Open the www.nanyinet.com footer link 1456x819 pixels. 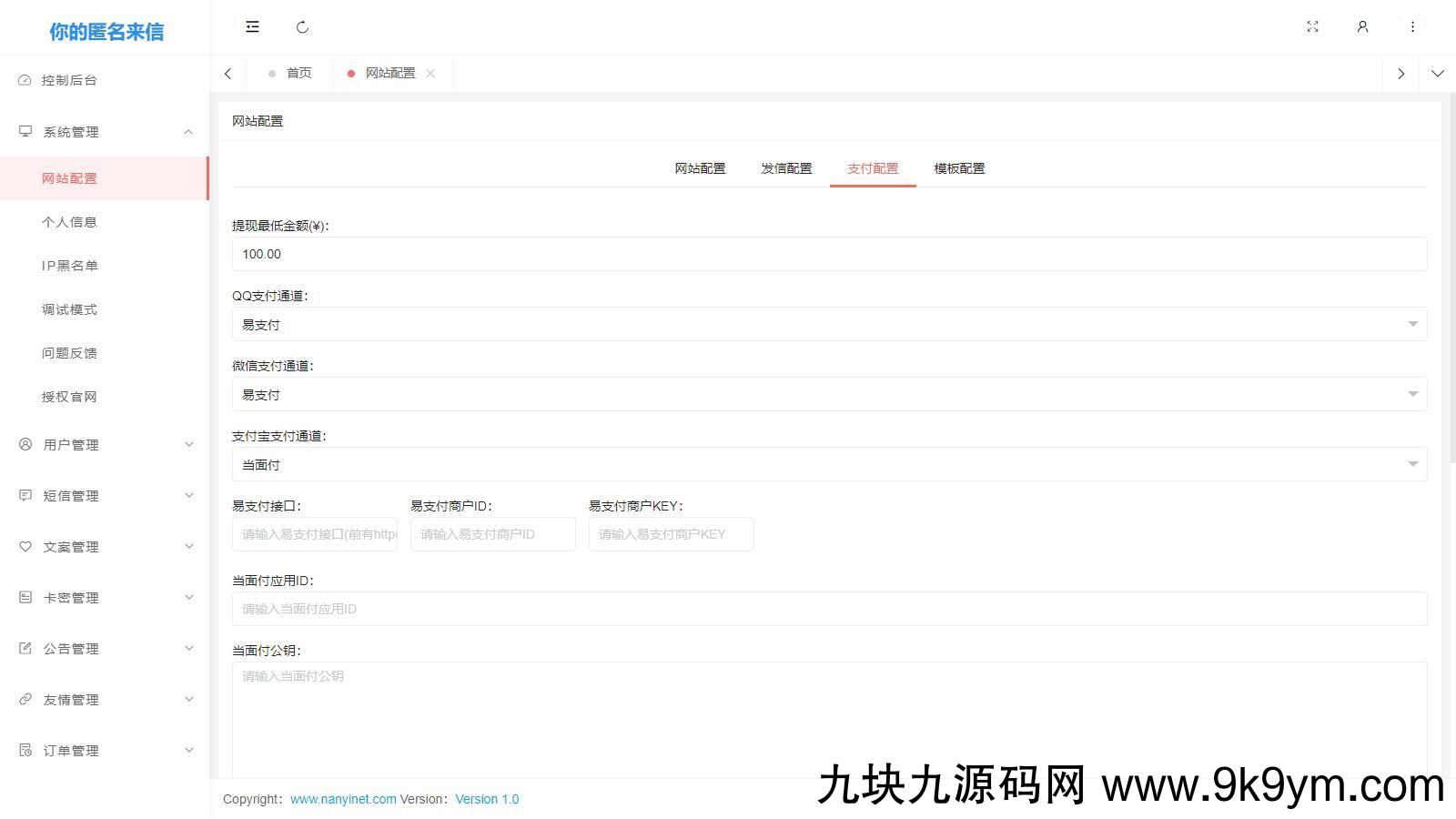[x=343, y=799]
